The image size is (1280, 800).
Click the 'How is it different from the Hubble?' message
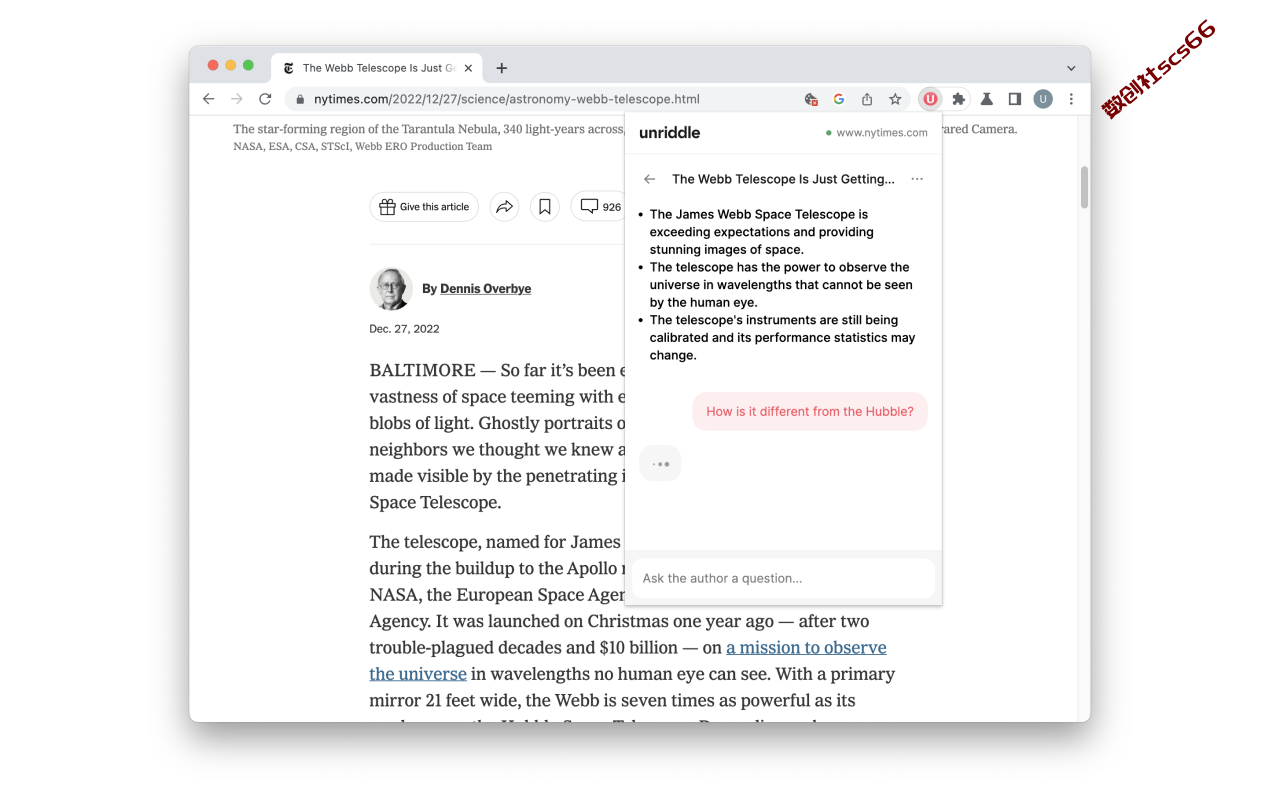click(x=810, y=412)
